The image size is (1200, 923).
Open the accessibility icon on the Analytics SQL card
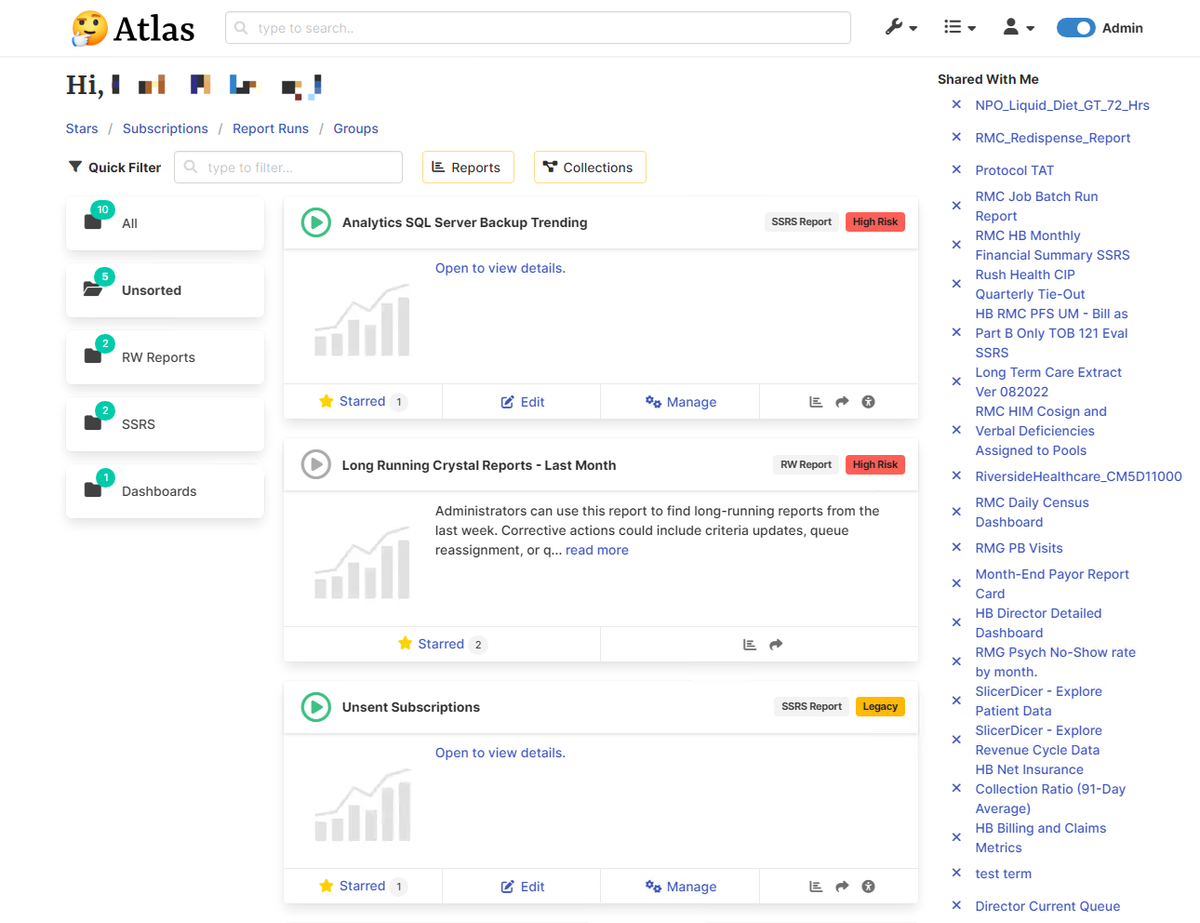click(x=868, y=402)
